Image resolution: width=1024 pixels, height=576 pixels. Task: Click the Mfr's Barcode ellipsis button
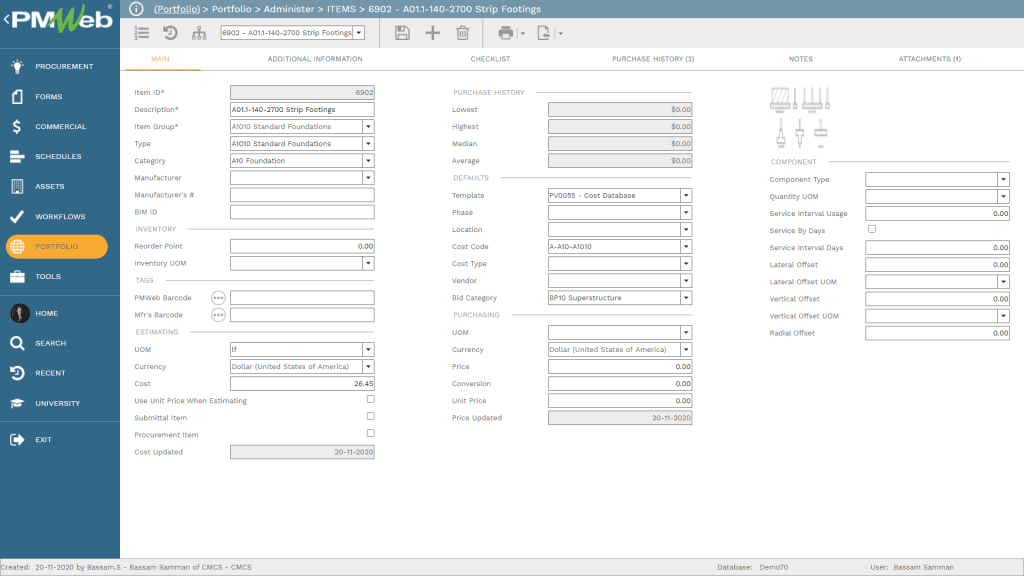click(218, 315)
